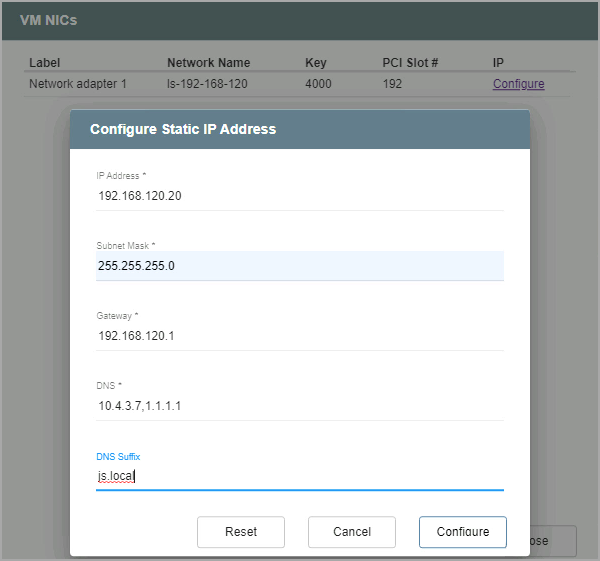
Task: Click the Configure button in dialog
Action: tap(462, 532)
